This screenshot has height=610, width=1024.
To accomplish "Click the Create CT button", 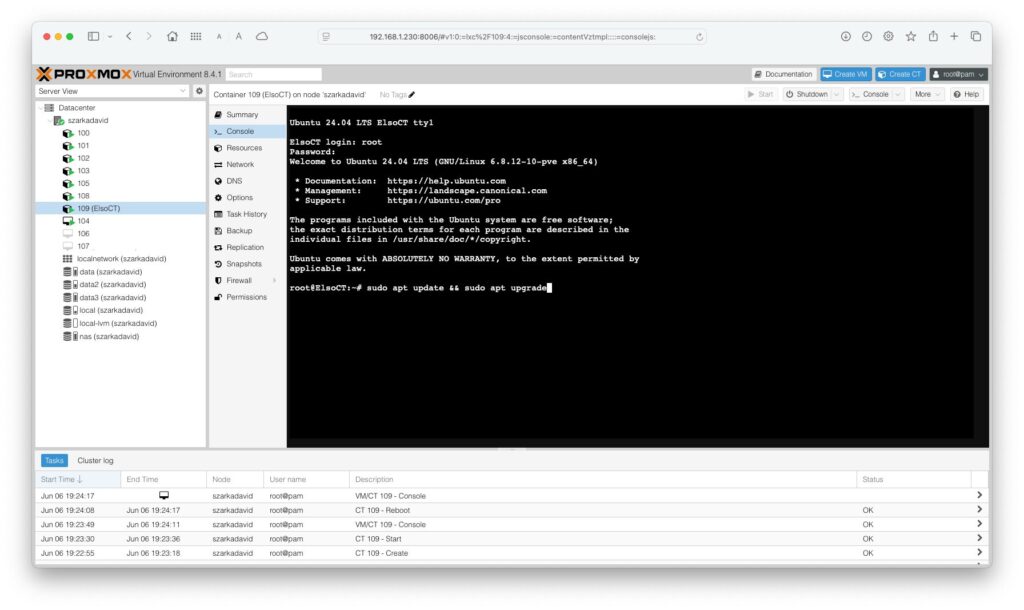I will (900, 74).
